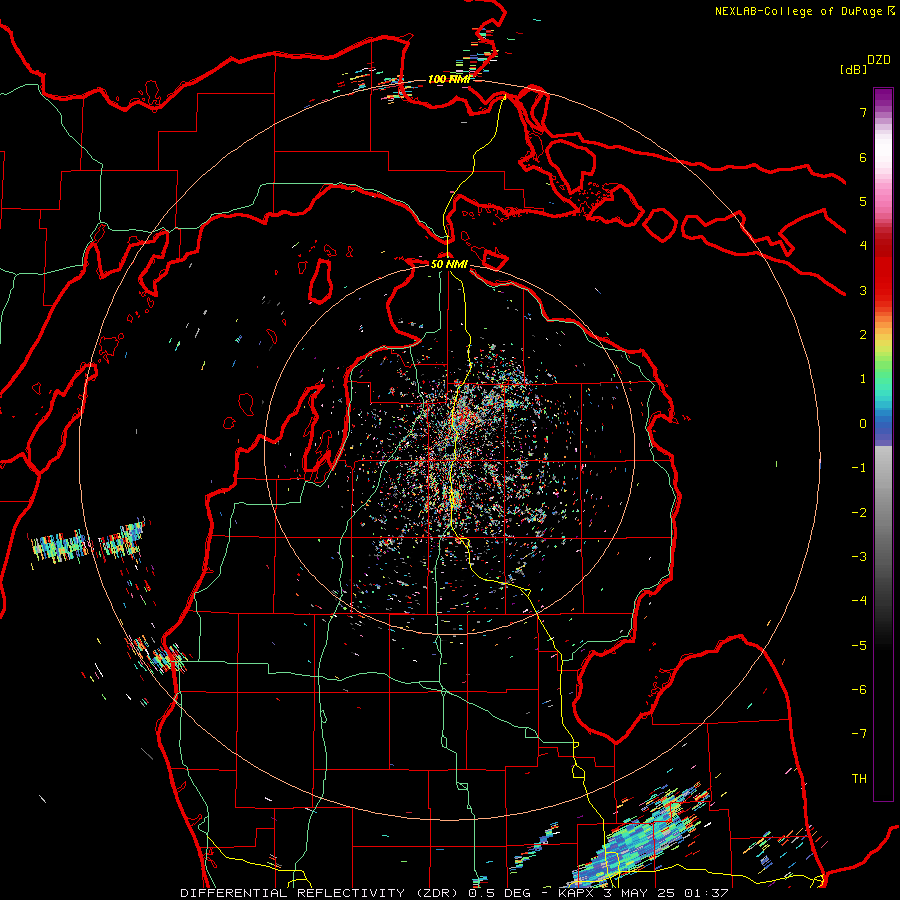Click the -5 value on the dB scale
The width and height of the screenshot is (900, 900).
click(859, 646)
